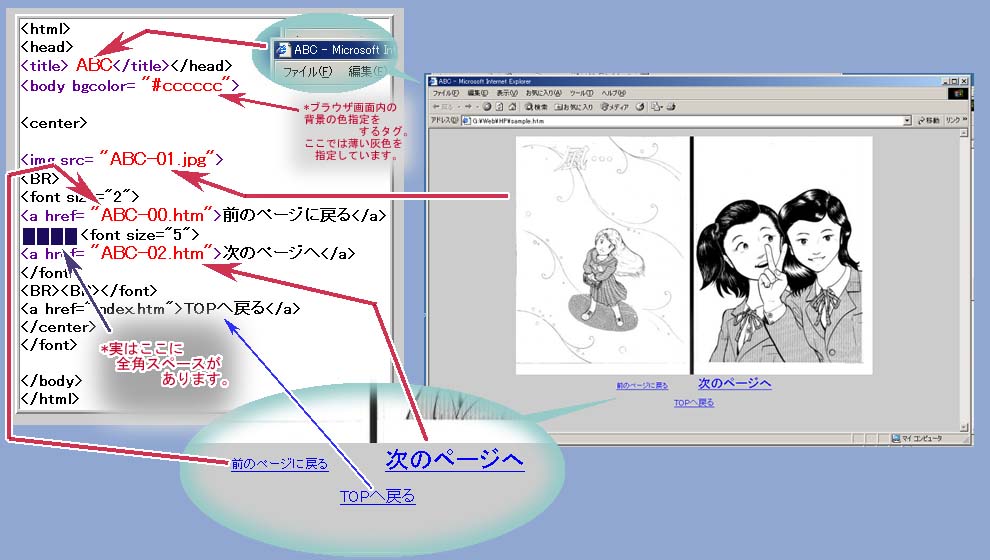Viewport: 990px width, 560px height.
Task: Open the 編集(E) menu in Internet Explorer window
Action: coord(477,93)
